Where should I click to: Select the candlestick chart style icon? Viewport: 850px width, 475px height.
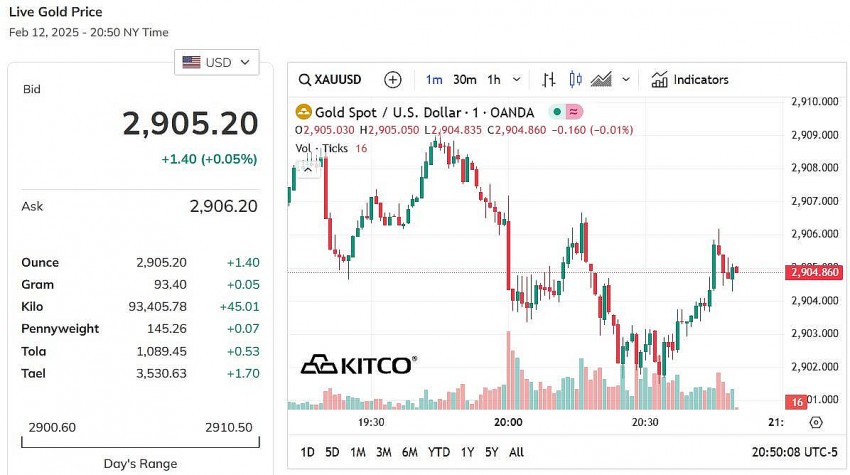click(574, 80)
